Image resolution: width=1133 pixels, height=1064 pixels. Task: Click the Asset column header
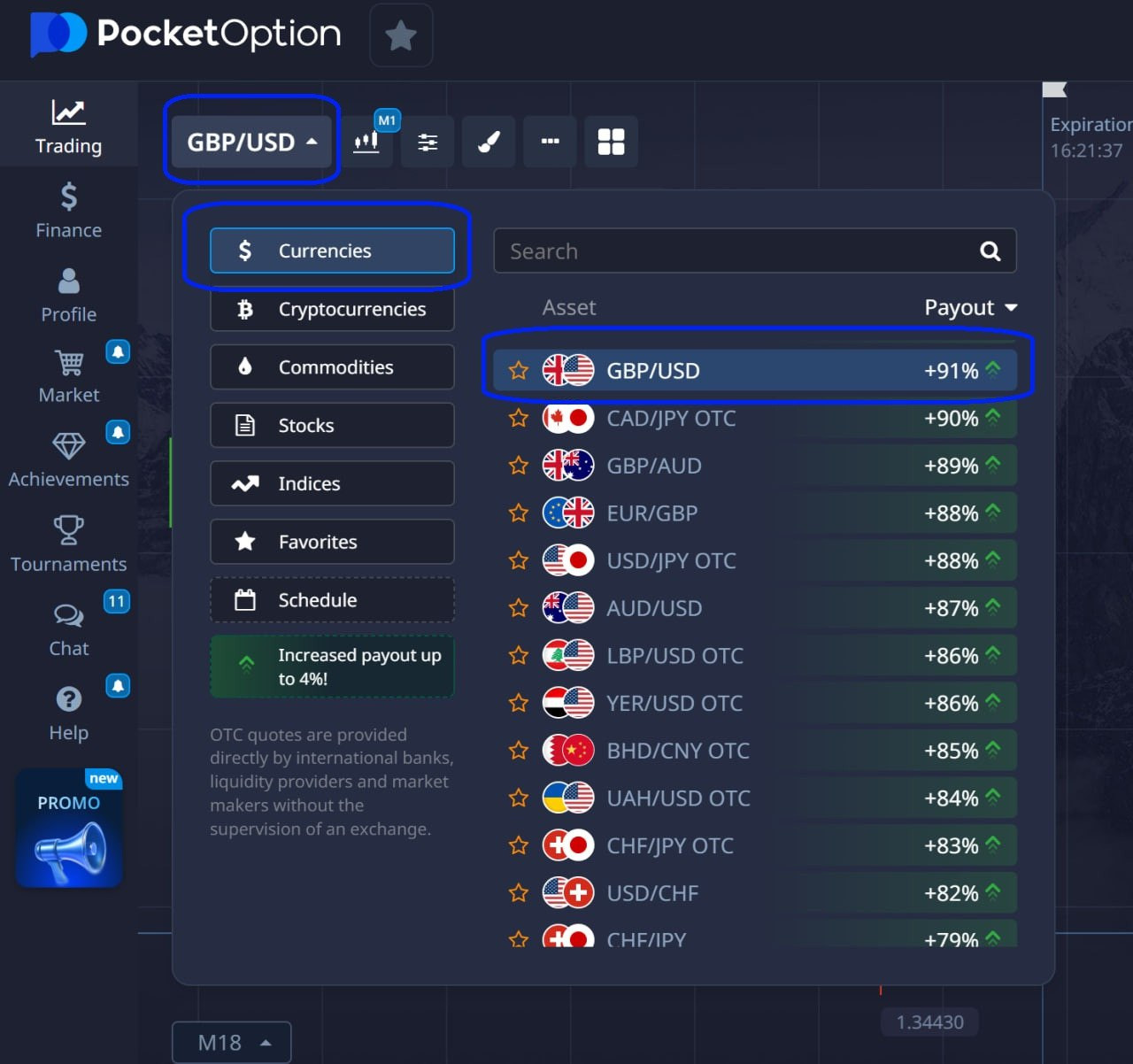pos(569,307)
